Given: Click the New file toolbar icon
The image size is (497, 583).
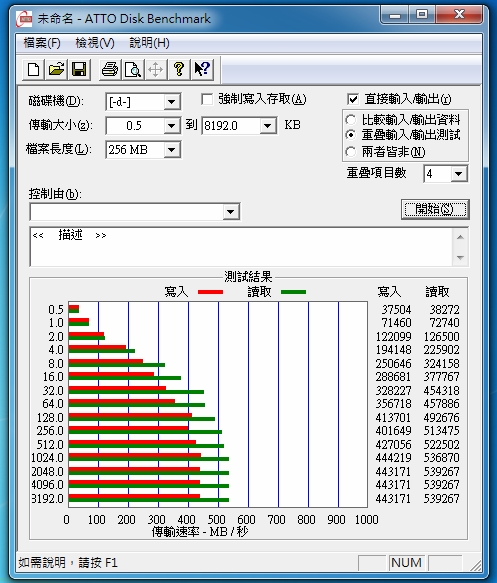Looking at the screenshot, I should pyautogui.click(x=33, y=69).
